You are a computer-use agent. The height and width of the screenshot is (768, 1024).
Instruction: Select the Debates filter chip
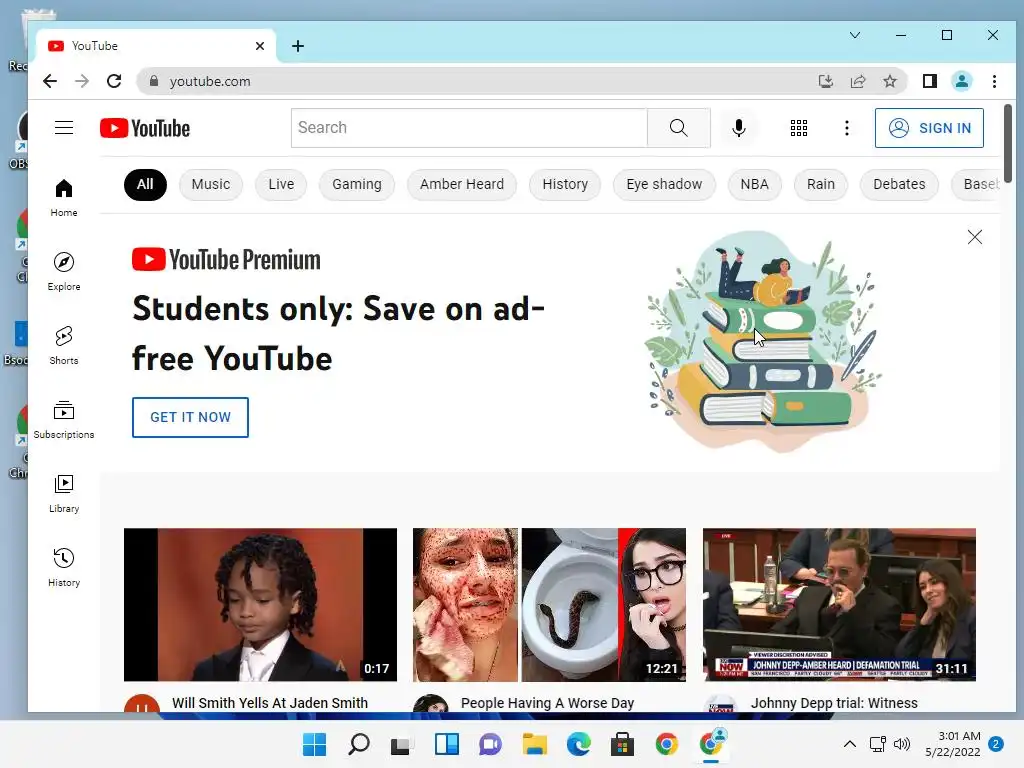click(x=899, y=185)
